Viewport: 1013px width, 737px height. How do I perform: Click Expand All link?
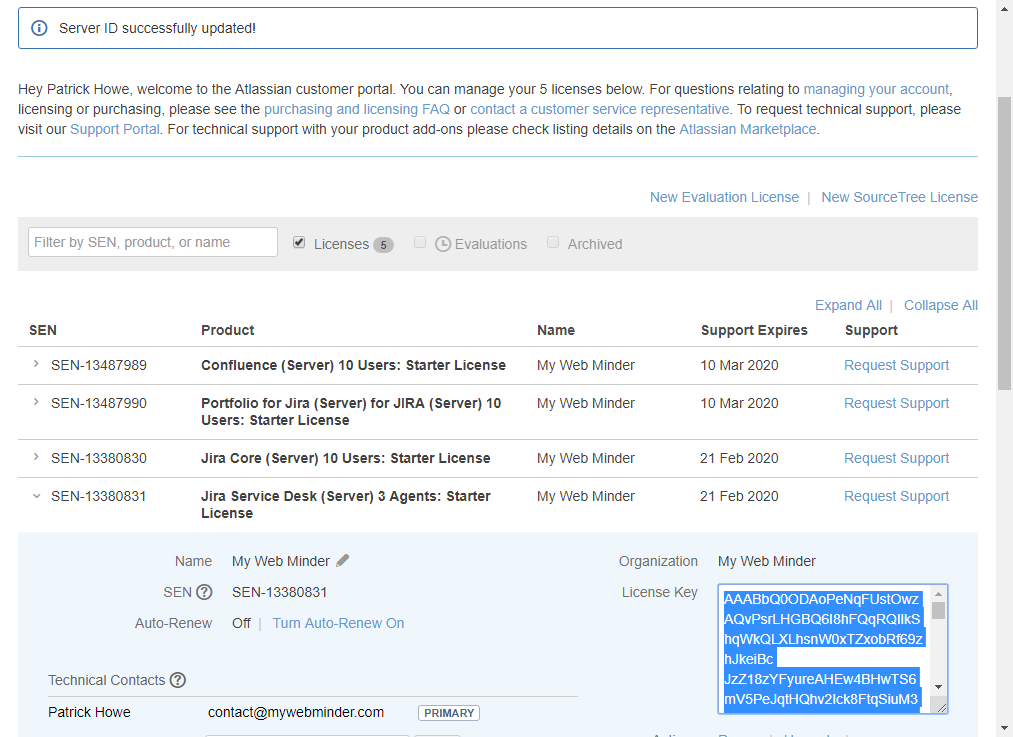[848, 305]
